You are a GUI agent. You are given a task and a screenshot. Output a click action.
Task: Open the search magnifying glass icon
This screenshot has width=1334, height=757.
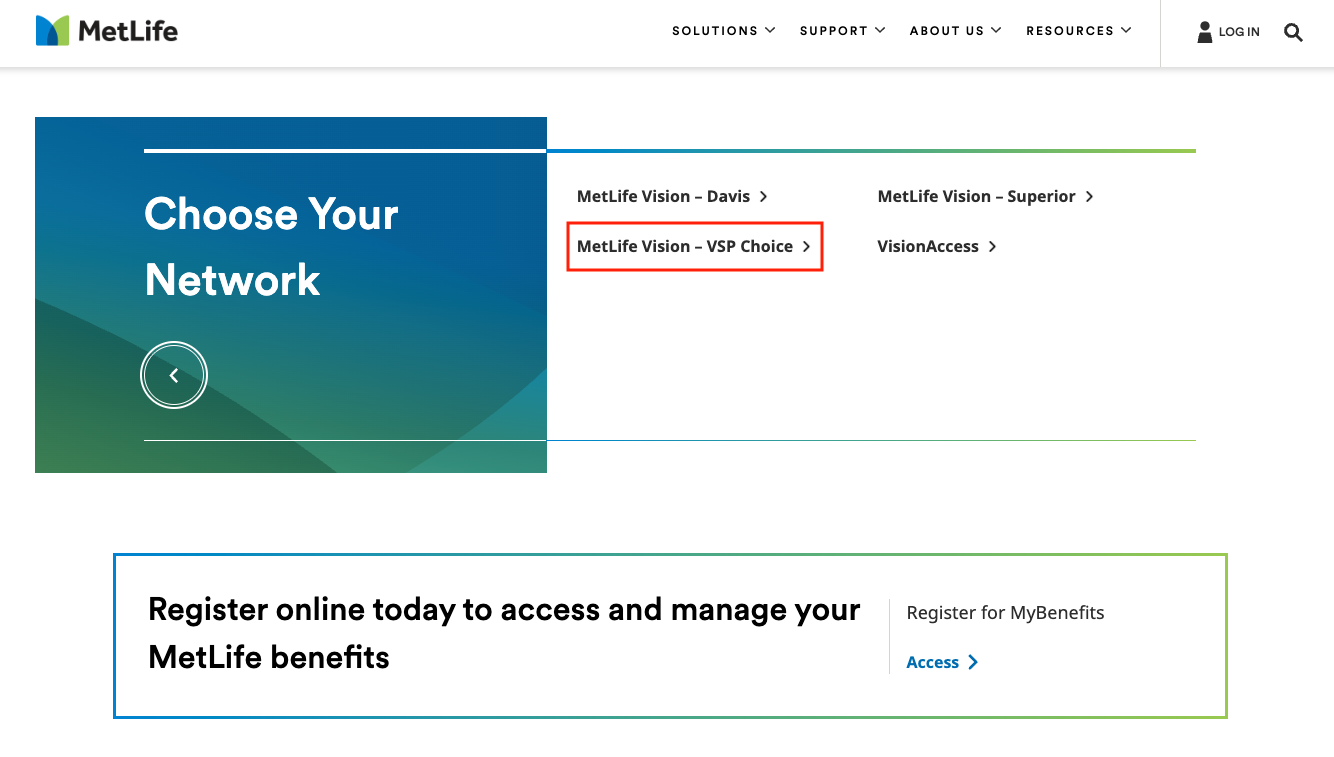pyautogui.click(x=1293, y=32)
